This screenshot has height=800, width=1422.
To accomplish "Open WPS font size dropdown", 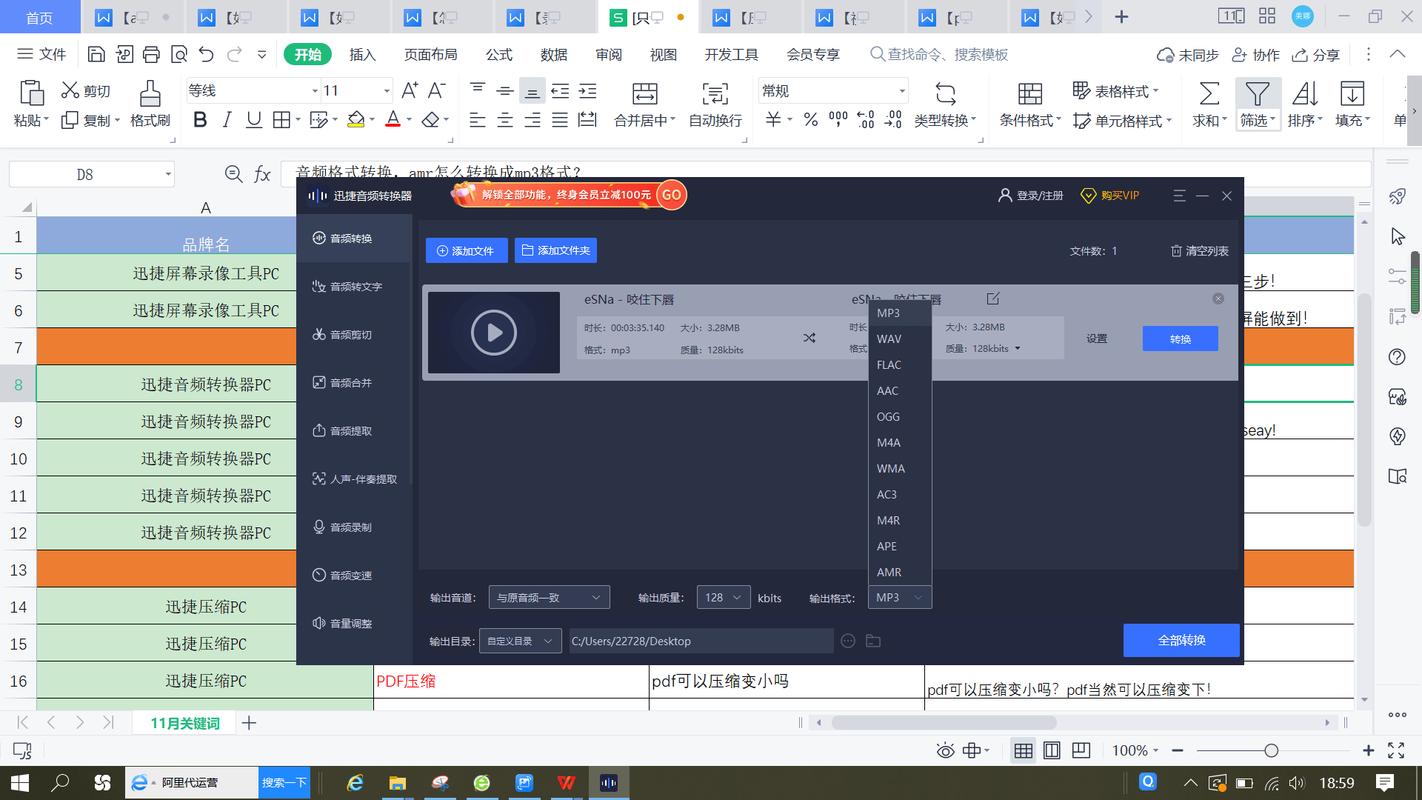I will [x=387, y=91].
